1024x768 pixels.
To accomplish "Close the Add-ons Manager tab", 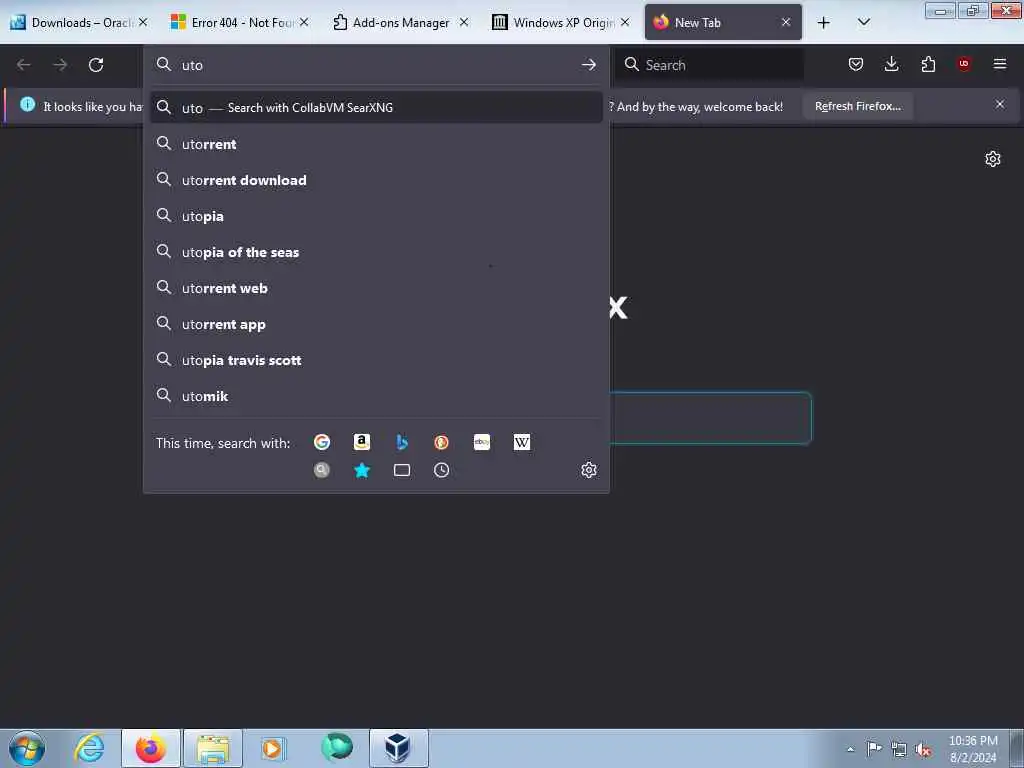I will point(464,22).
